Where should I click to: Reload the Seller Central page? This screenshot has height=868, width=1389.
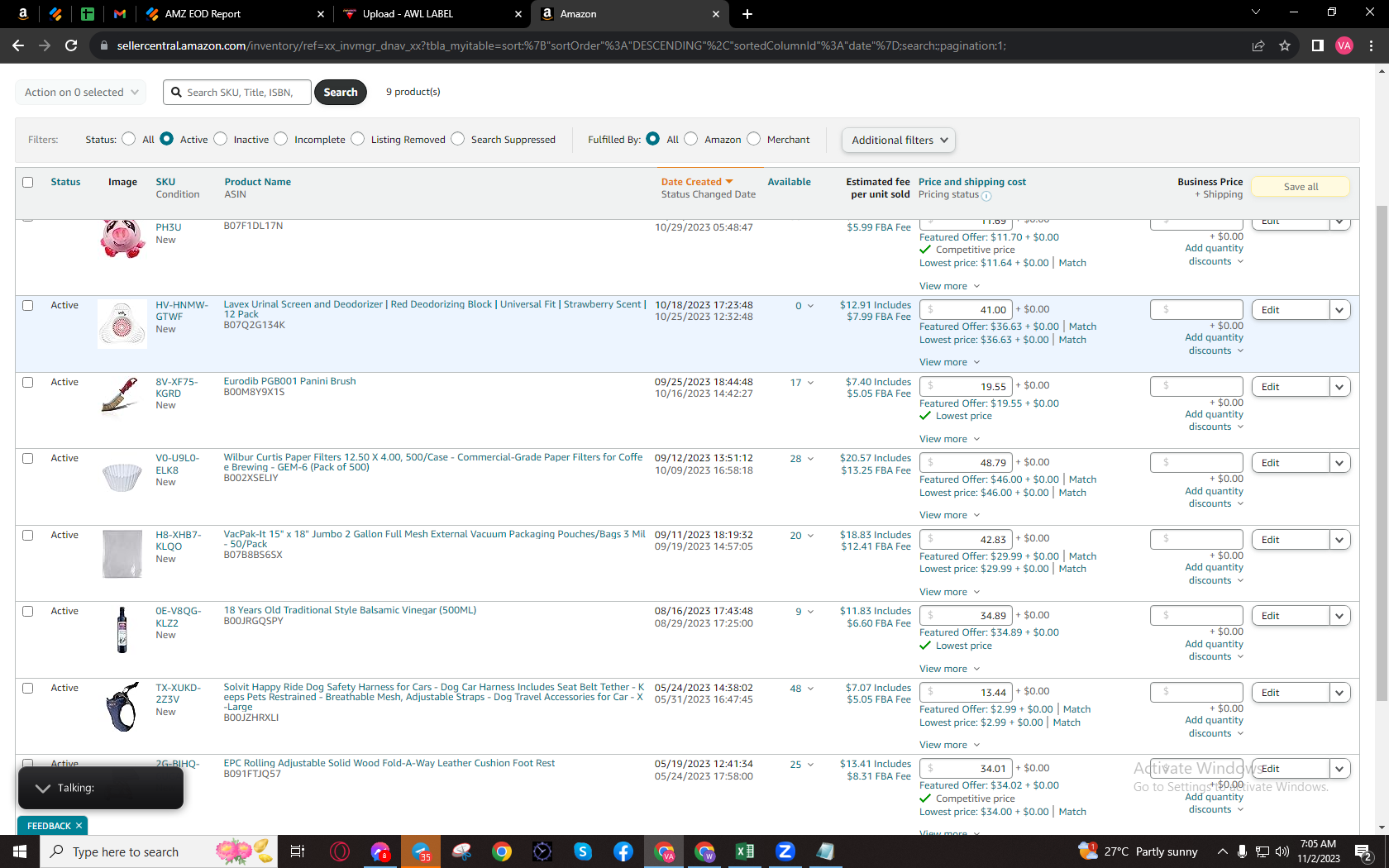71,45
